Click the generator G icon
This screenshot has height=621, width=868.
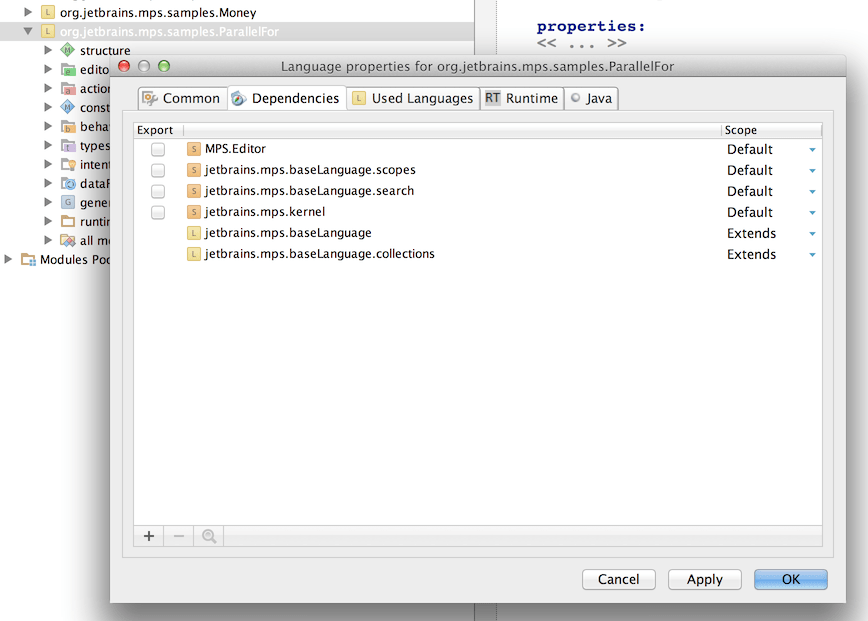point(68,203)
